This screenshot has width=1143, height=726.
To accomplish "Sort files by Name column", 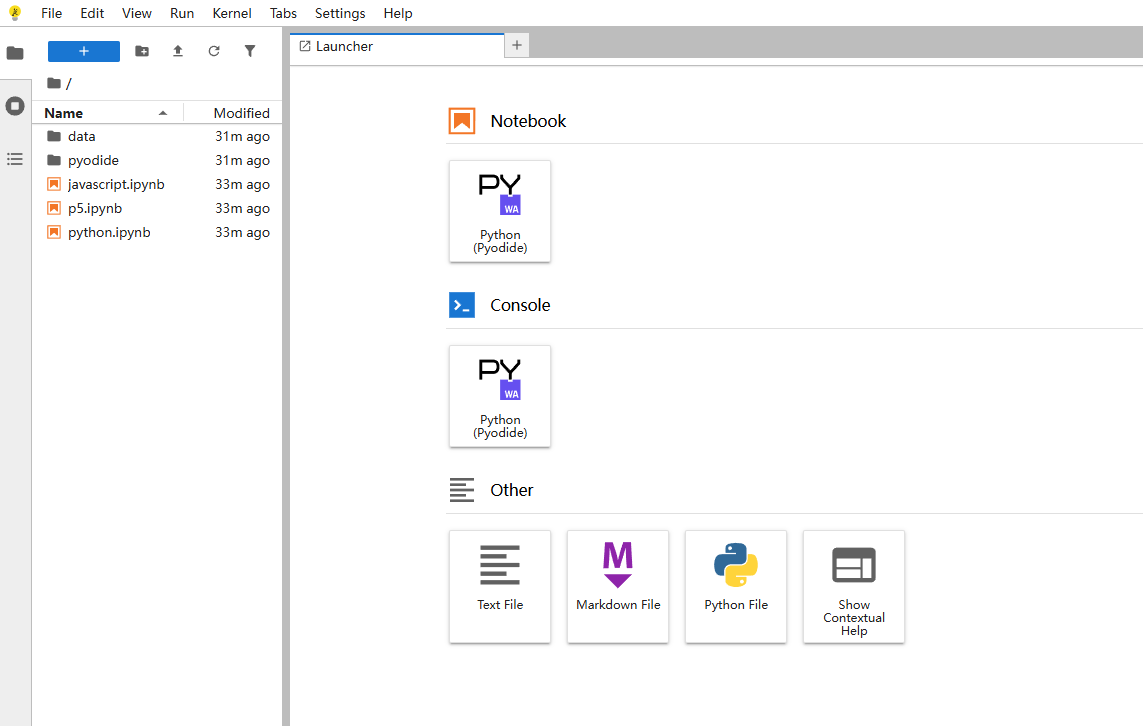I will 106,113.
